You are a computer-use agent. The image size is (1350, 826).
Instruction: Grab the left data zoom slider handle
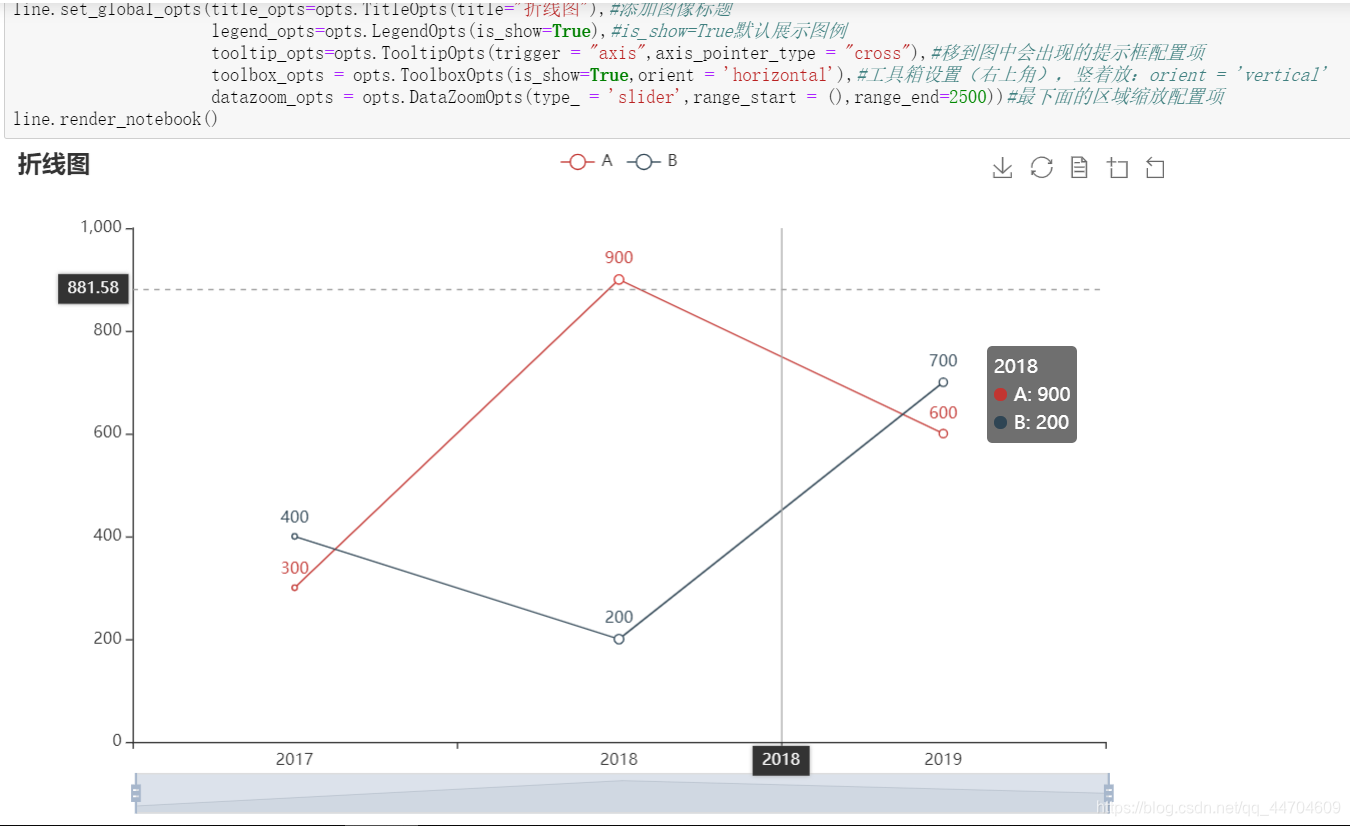tap(136, 793)
